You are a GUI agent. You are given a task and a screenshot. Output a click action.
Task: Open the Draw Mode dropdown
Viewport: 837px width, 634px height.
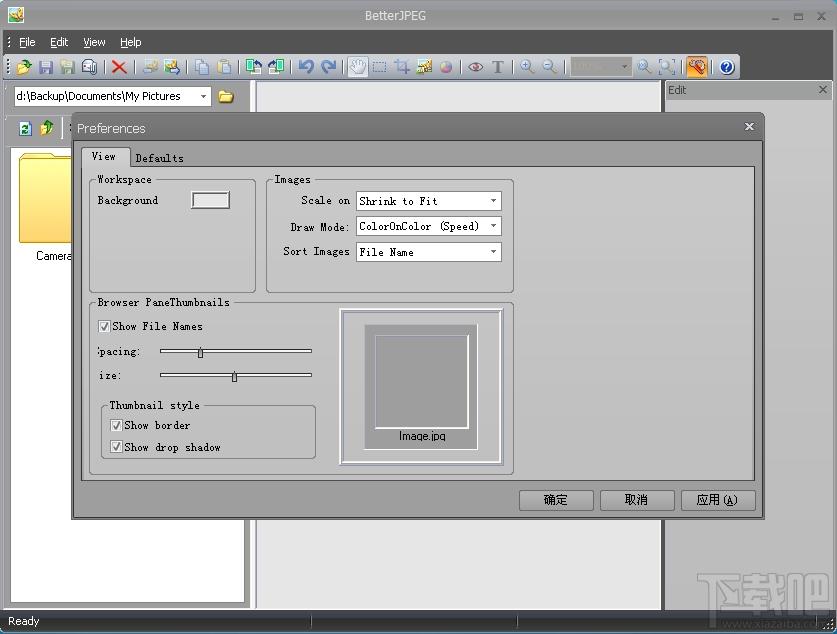pyautogui.click(x=429, y=226)
